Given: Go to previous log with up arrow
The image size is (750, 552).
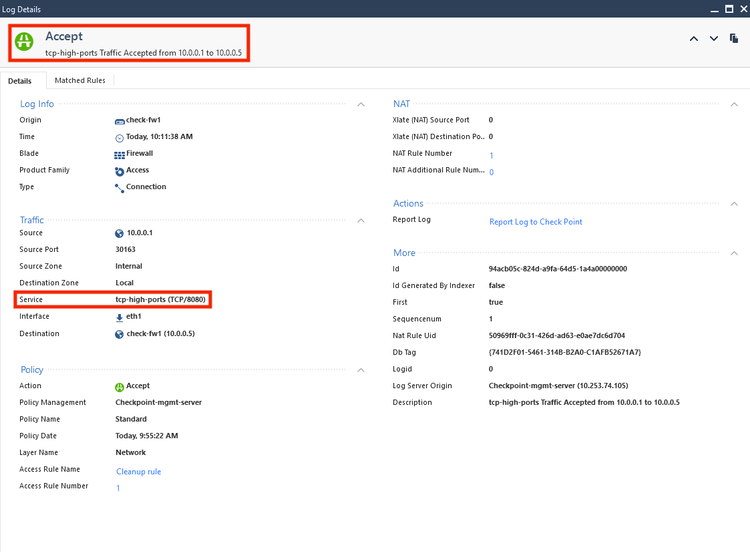Looking at the screenshot, I should (x=694, y=38).
